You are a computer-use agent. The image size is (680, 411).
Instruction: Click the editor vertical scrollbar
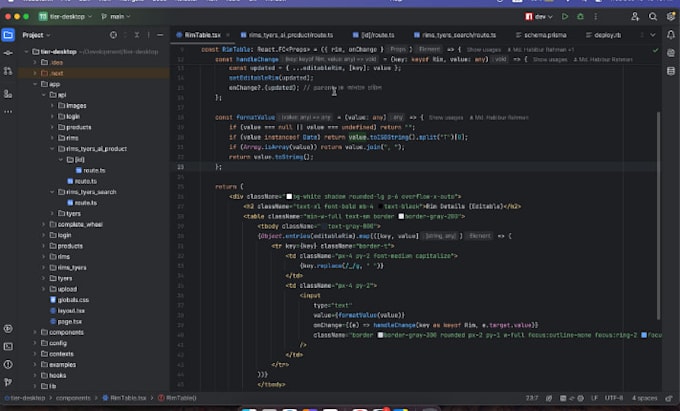pos(659,216)
